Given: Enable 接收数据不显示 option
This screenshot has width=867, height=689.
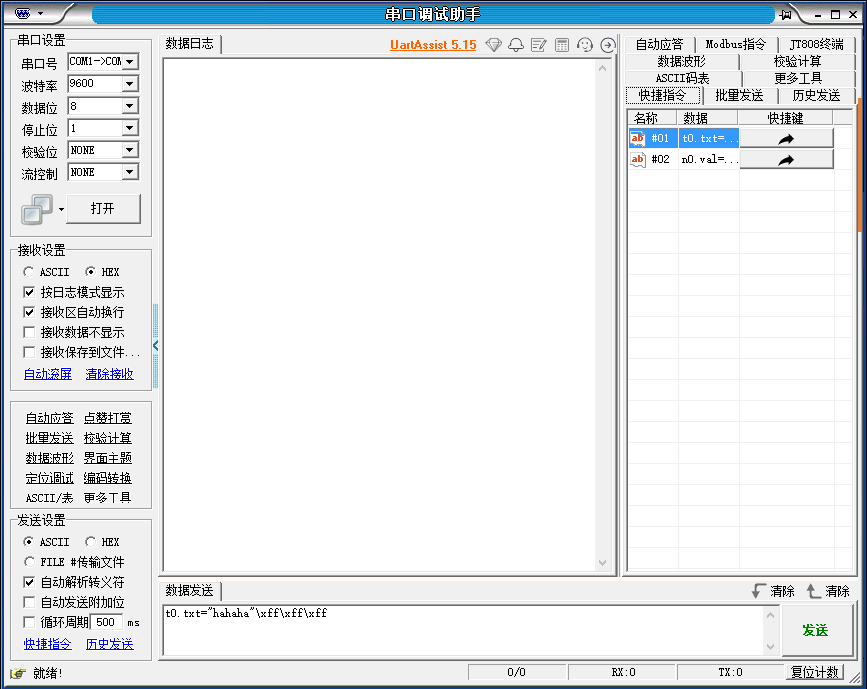Looking at the screenshot, I should pos(28,332).
